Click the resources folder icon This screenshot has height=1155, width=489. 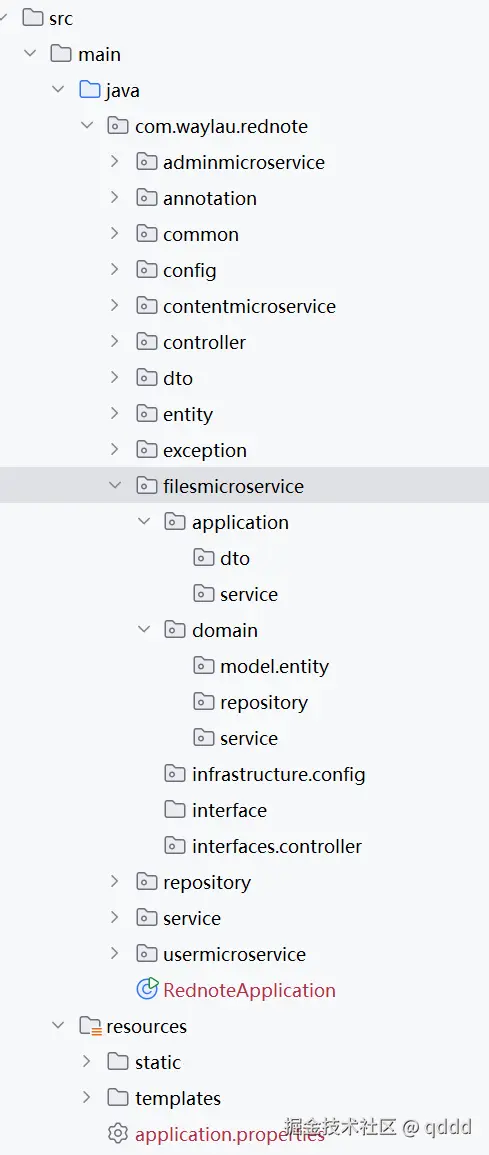pos(90,1026)
